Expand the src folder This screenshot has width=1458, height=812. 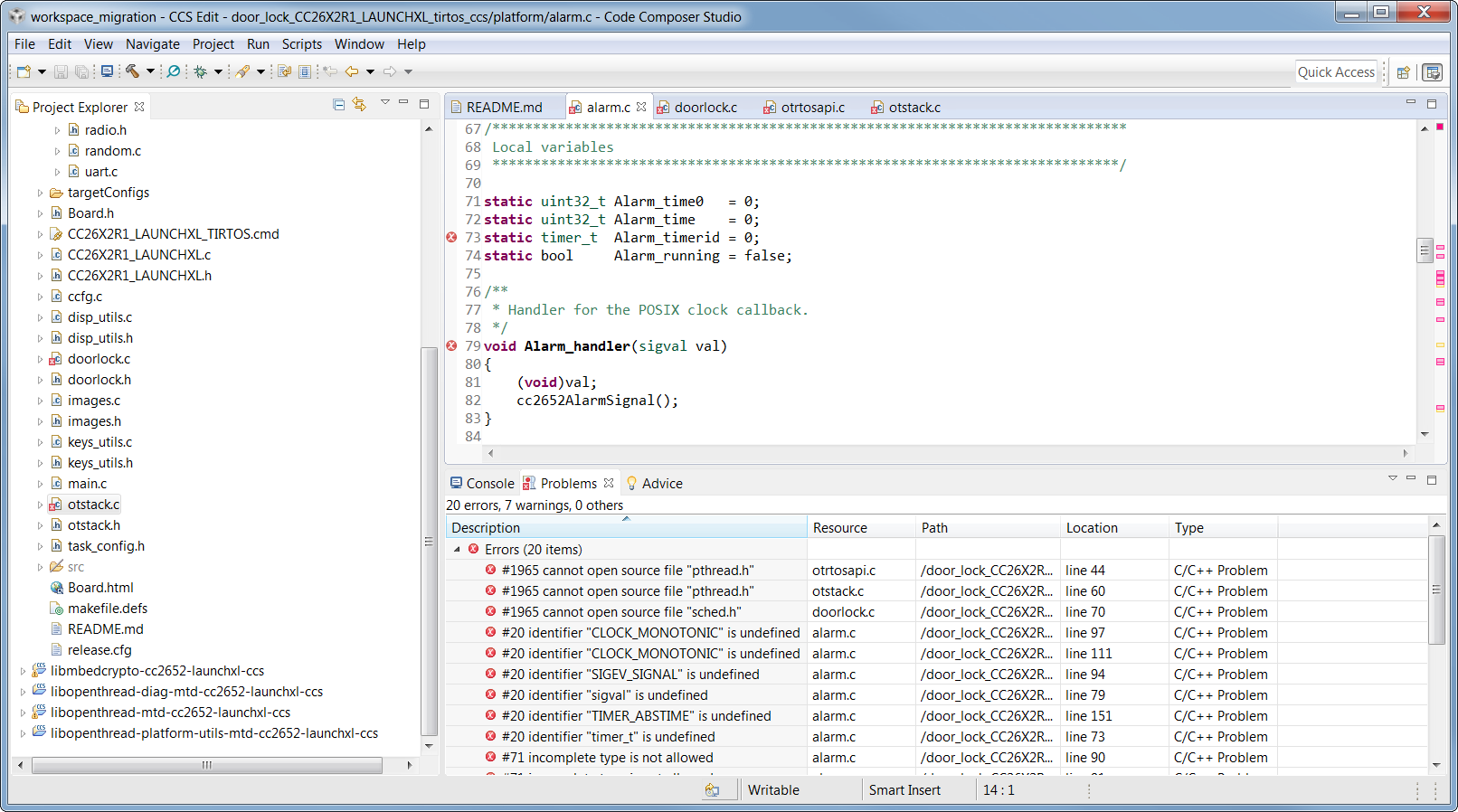pyautogui.click(x=40, y=567)
